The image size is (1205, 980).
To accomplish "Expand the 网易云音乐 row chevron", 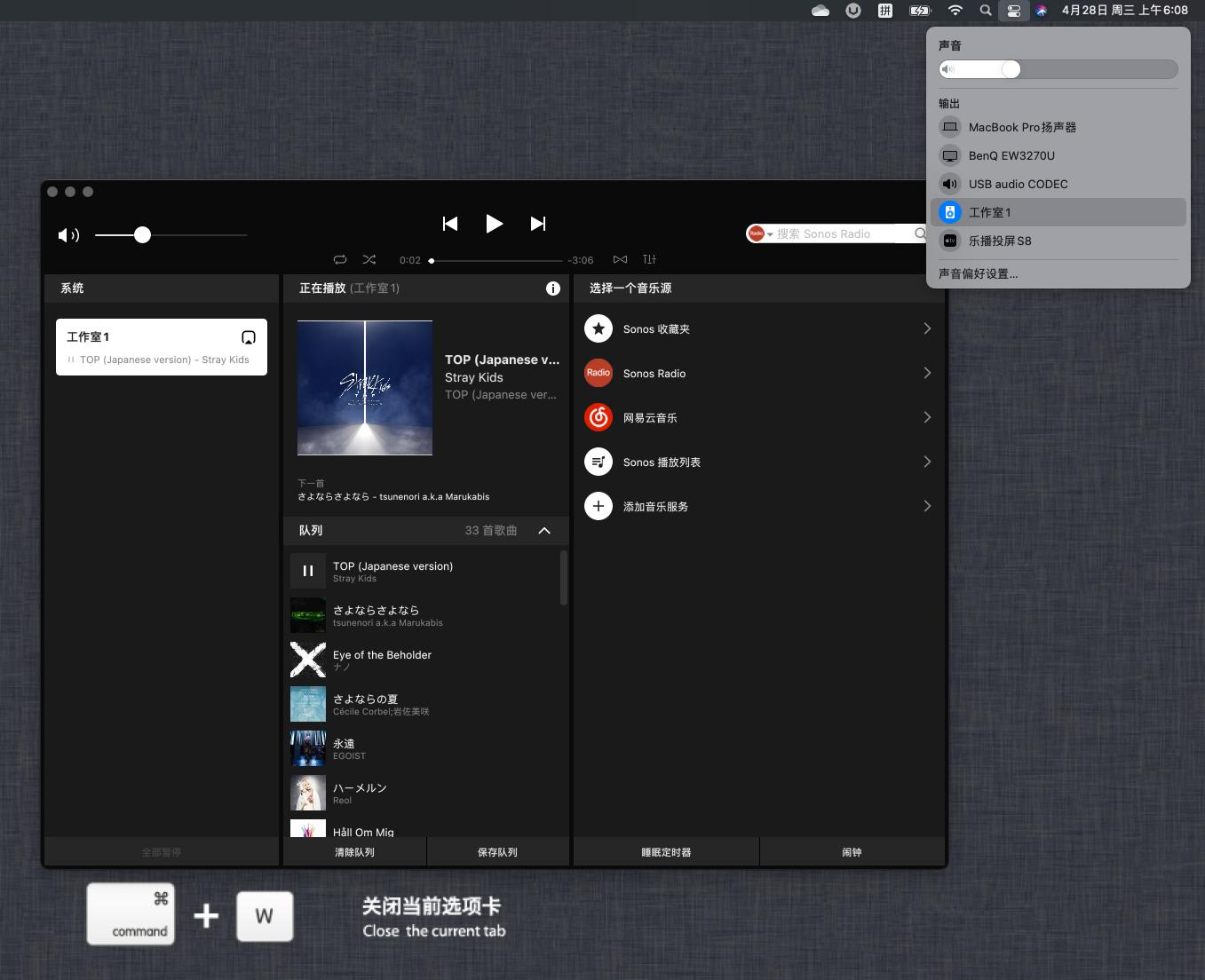I will 927,417.
